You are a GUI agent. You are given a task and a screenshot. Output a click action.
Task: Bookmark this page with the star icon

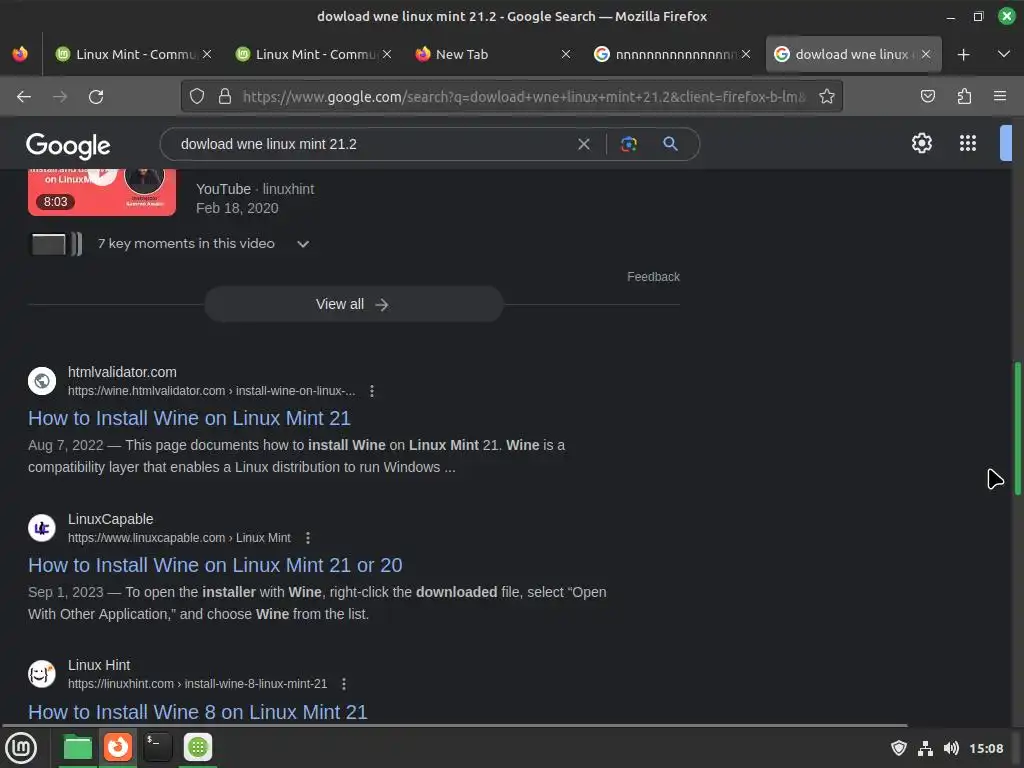(827, 97)
